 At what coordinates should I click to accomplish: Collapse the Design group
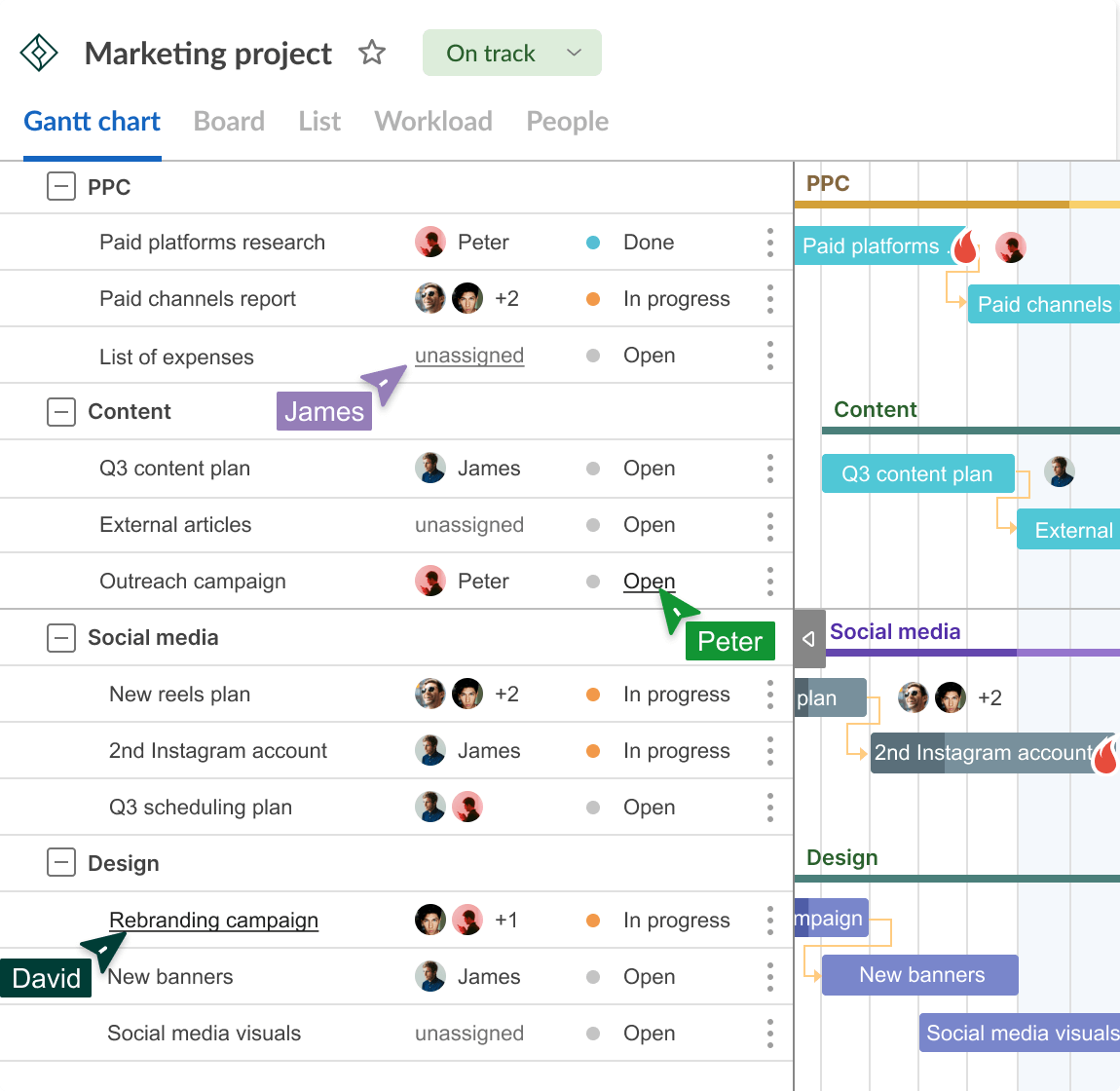(x=61, y=863)
